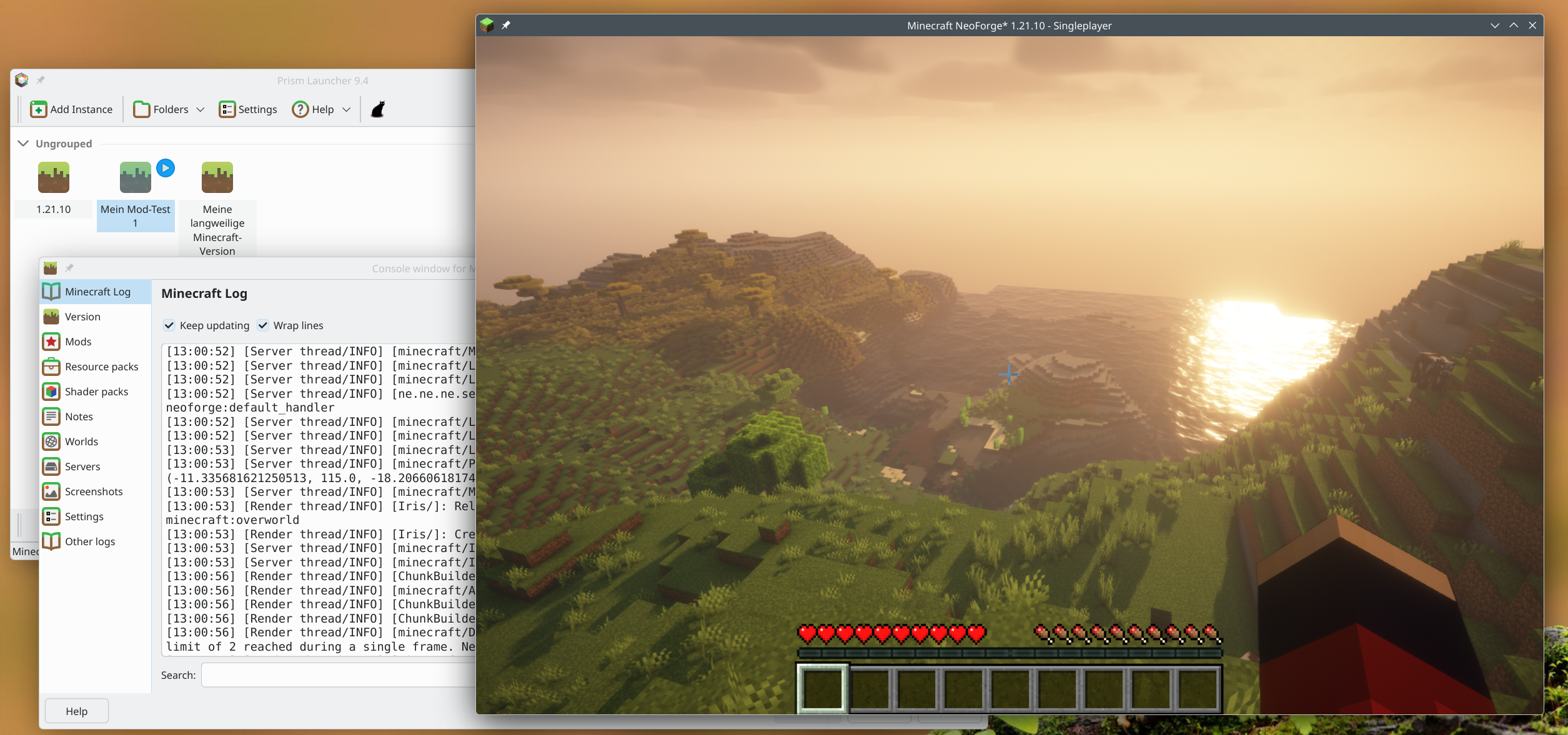
Task: Open Shader packs page
Action: (96, 392)
